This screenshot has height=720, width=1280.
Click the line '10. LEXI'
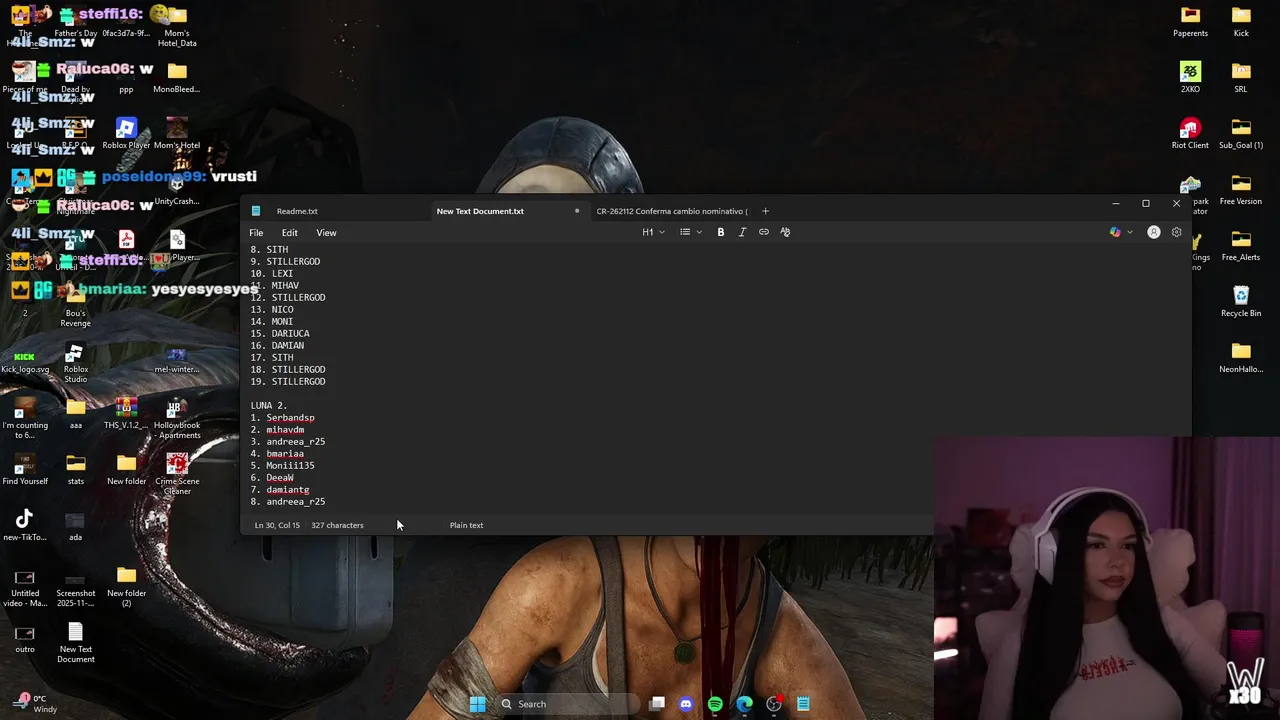(272, 274)
